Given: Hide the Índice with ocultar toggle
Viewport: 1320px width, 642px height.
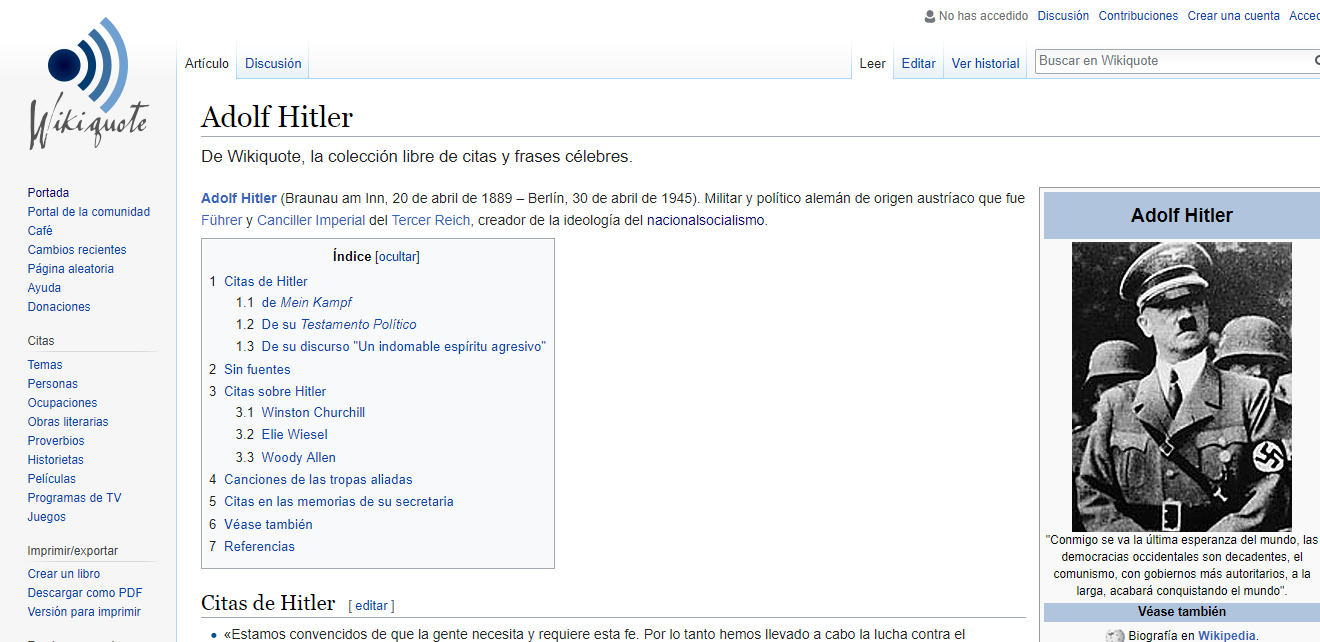Looking at the screenshot, I should (x=397, y=257).
